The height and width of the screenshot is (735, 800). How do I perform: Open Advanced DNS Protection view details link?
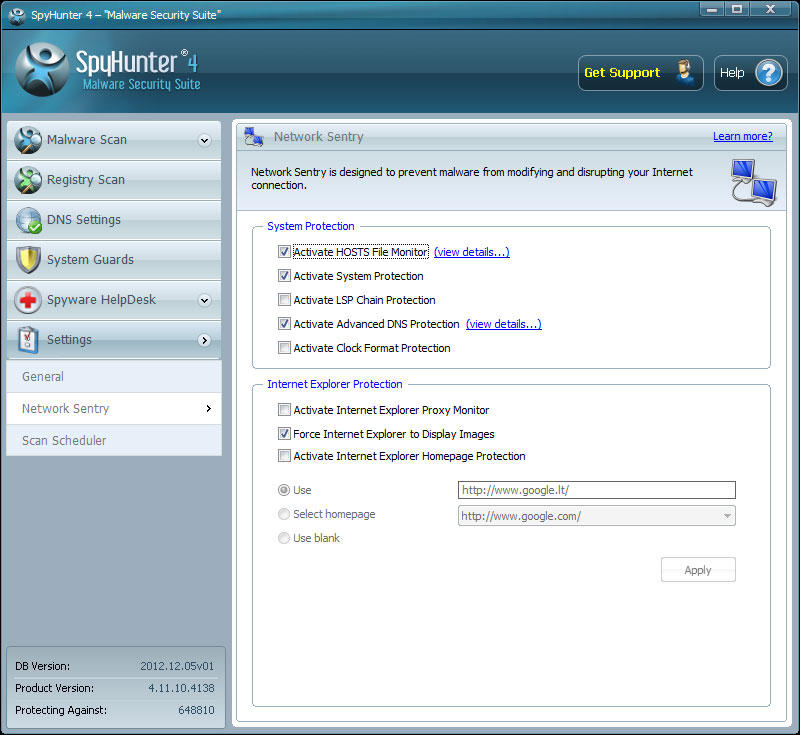coord(504,324)
